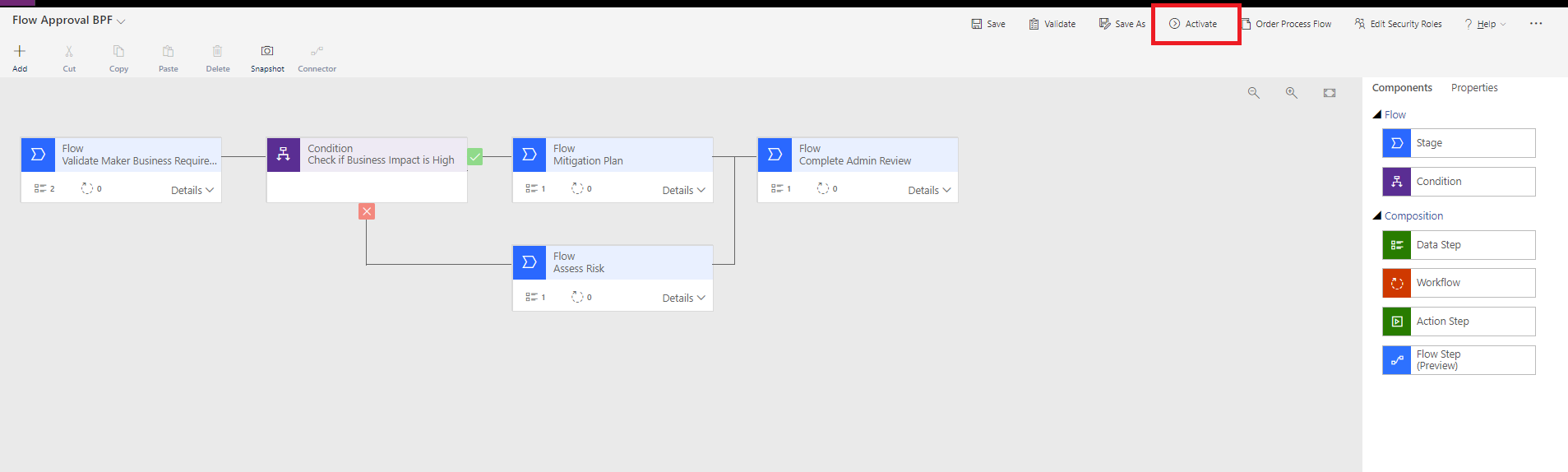Click the Connector tool icon
Screen dimensions: 1568x472
(317, 52)
